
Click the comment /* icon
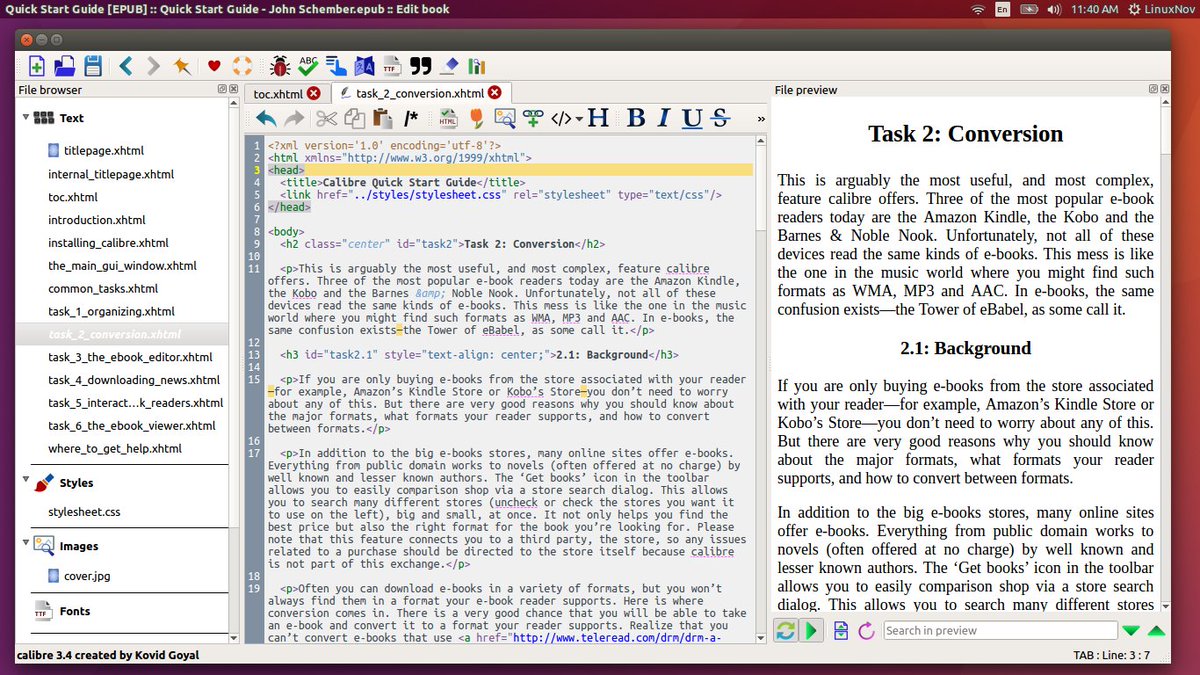tap(411, 118)
